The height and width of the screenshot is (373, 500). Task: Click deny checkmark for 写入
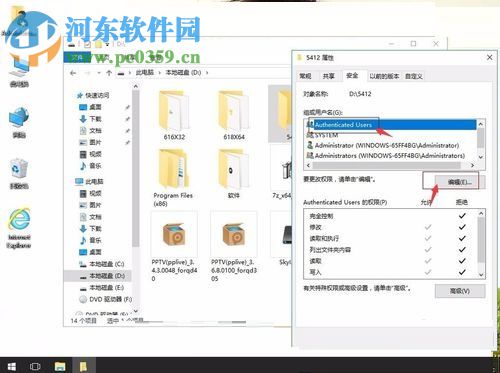462,272
